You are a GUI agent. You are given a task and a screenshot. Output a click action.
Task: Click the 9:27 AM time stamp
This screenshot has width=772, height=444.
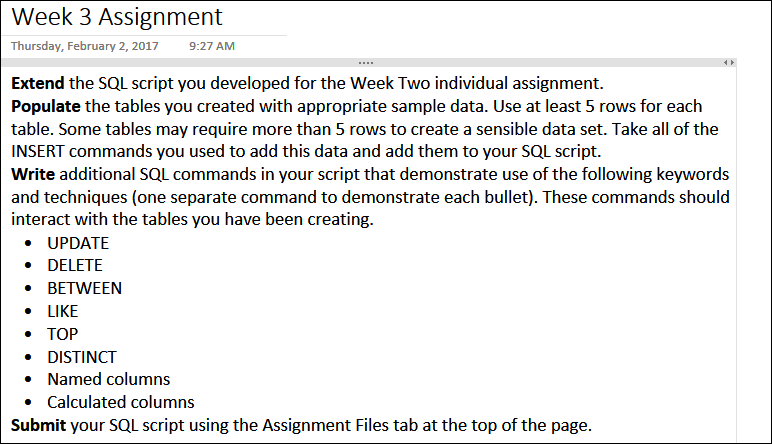(212, 46)
